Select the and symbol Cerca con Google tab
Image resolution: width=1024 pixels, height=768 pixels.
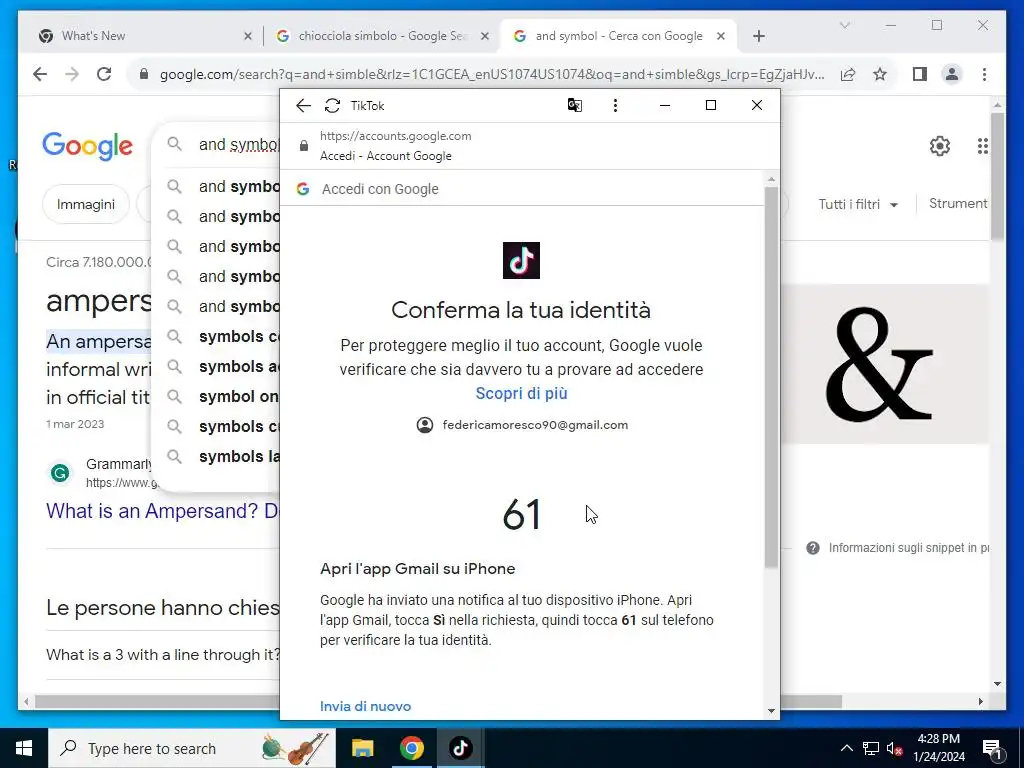pos(619,36)
